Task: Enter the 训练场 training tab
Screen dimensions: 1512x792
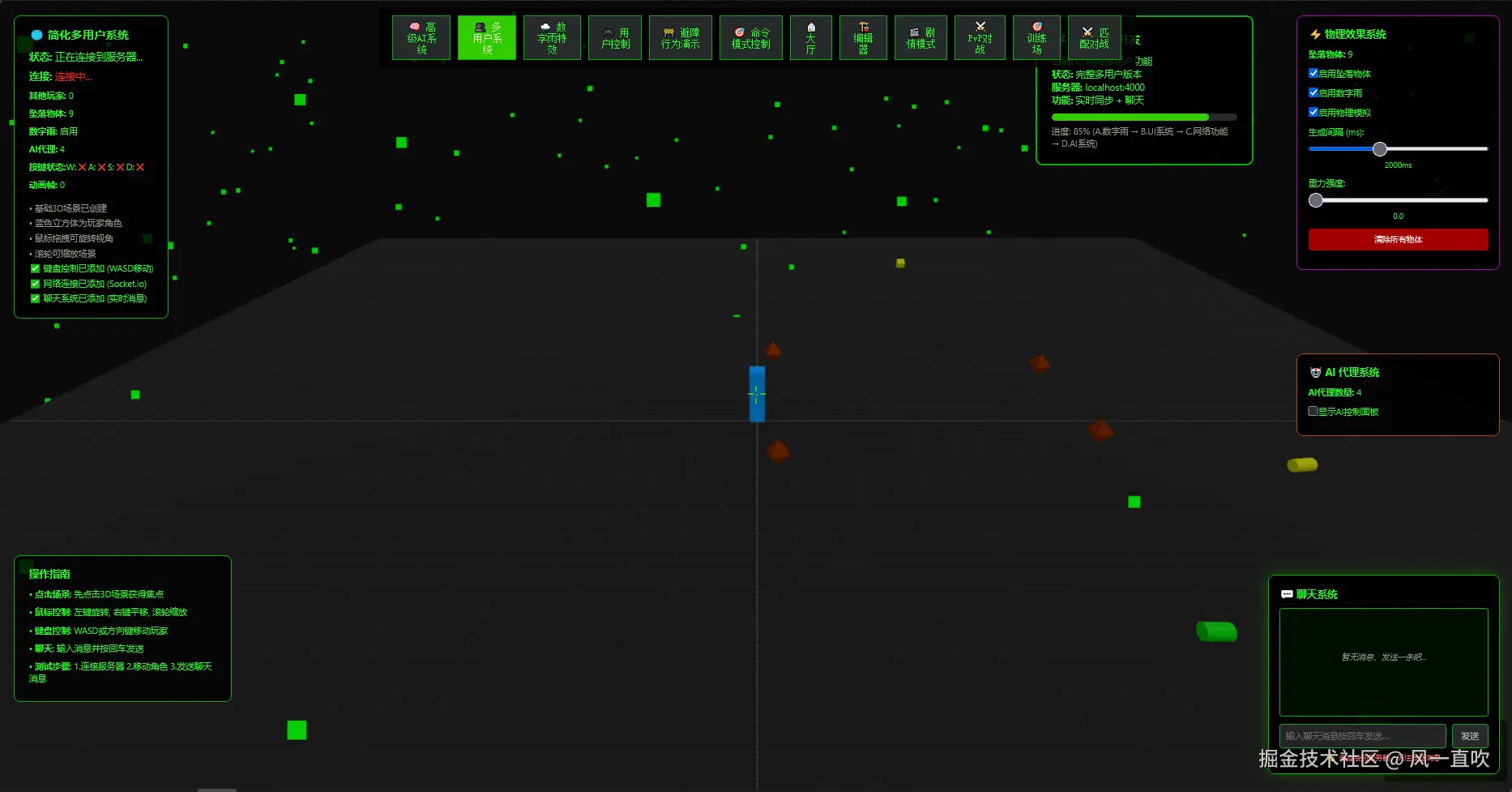Action: (1037, 38)
